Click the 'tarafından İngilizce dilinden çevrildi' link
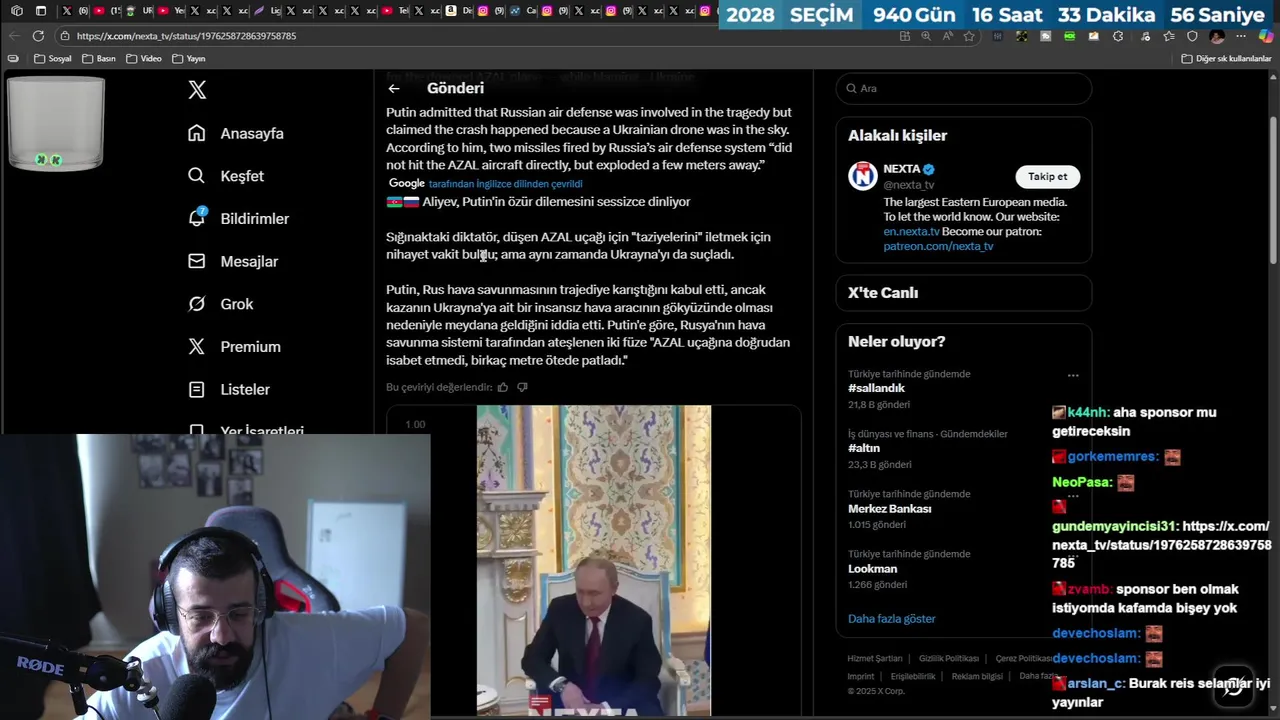The width and height of the screenshot is (1280, 720). (x=505, y=184)
